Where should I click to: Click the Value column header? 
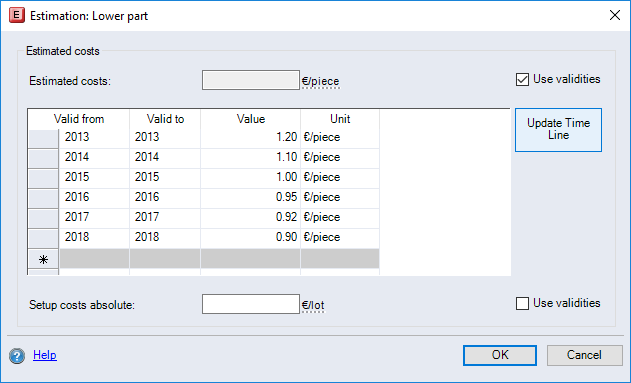click(x=251, y=119)
